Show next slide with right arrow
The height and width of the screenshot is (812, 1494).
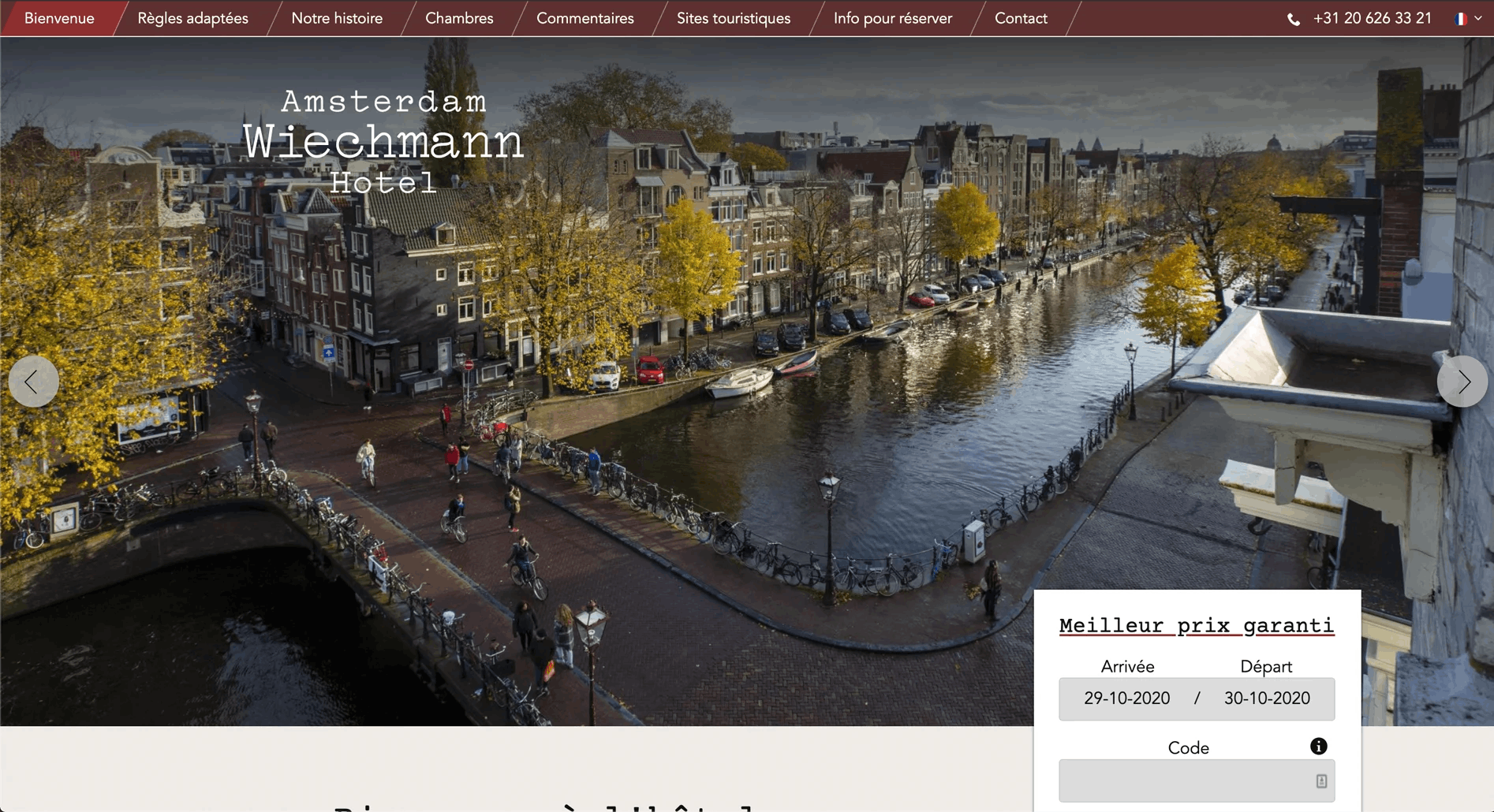[1462, 382]
